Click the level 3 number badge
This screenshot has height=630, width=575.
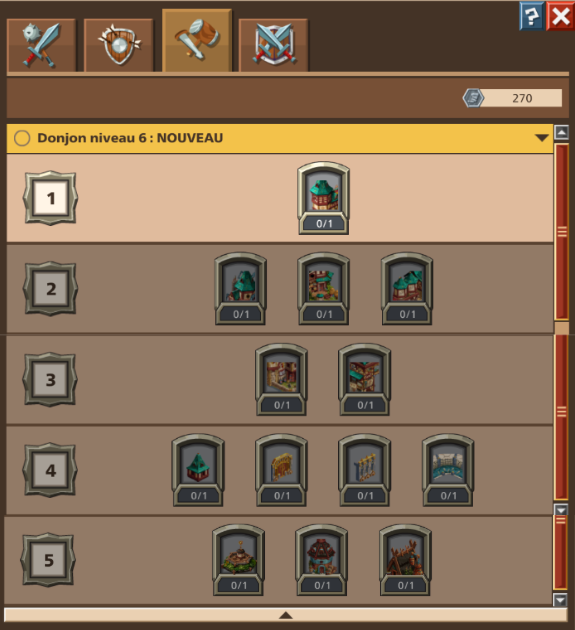(x=50, y=380)
